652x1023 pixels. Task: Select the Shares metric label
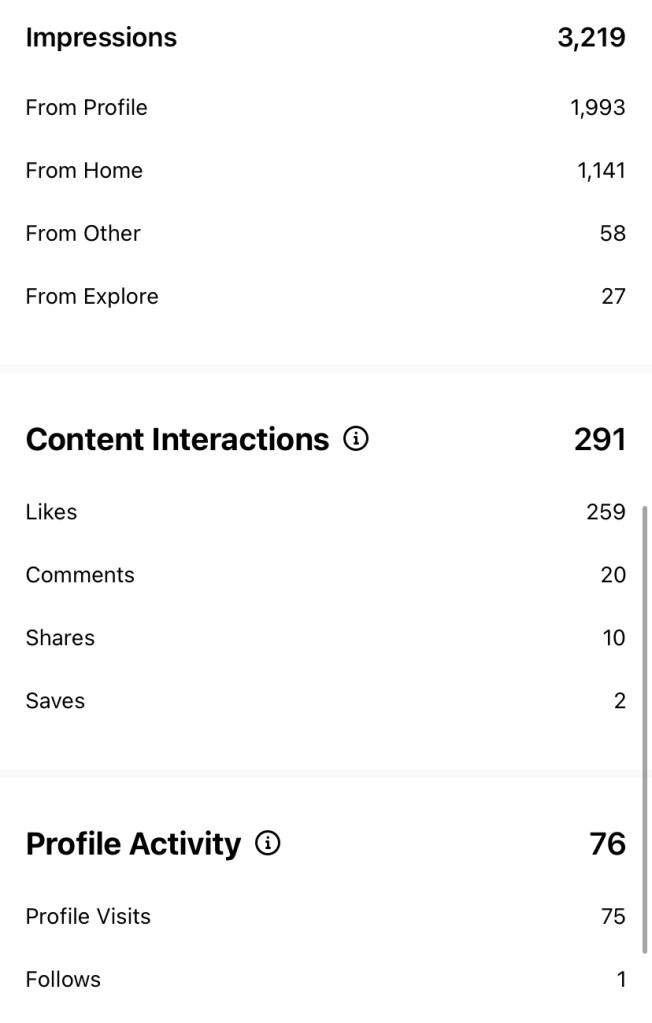tap(60, 638)
